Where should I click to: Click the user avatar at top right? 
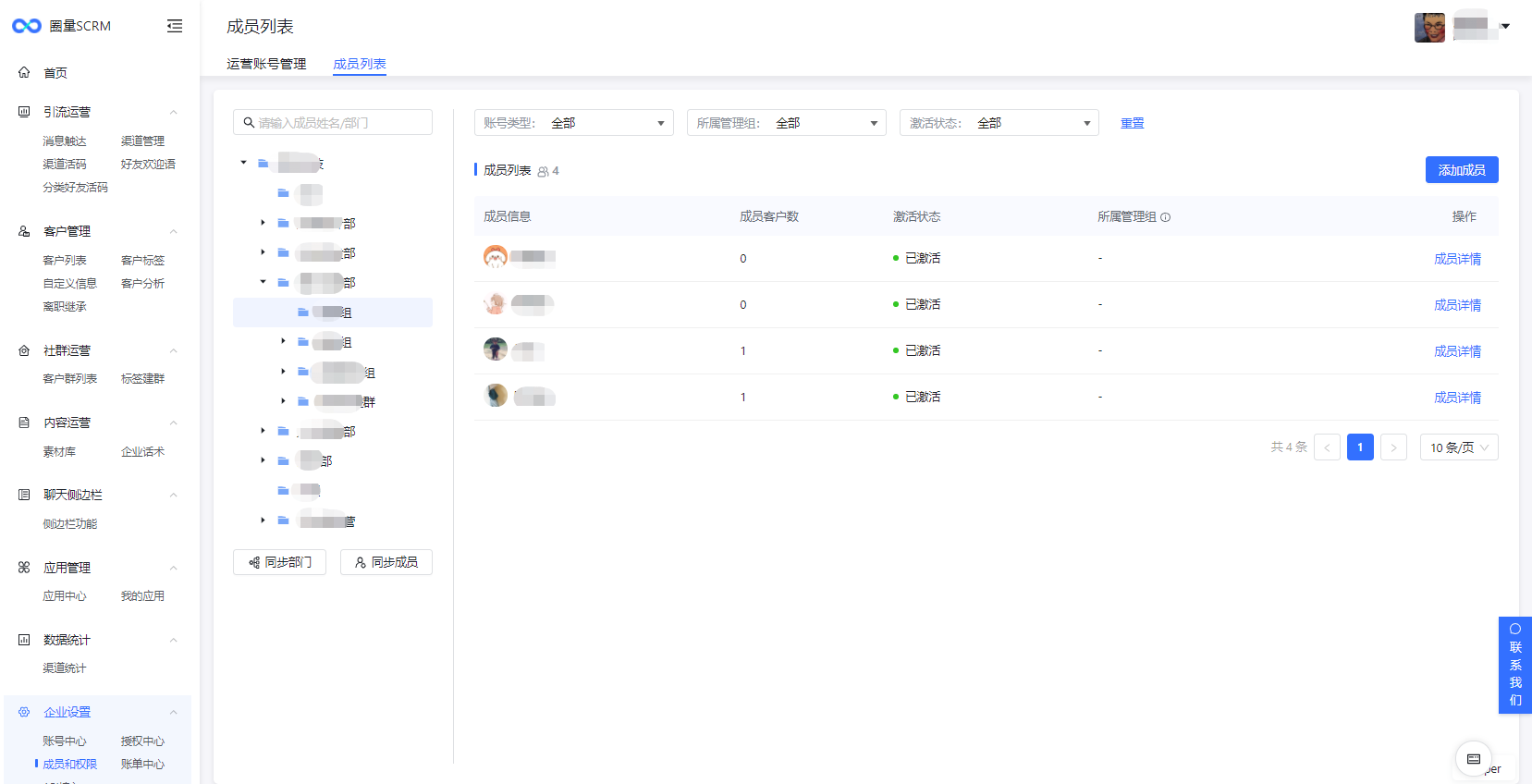tap(1429, 27)
